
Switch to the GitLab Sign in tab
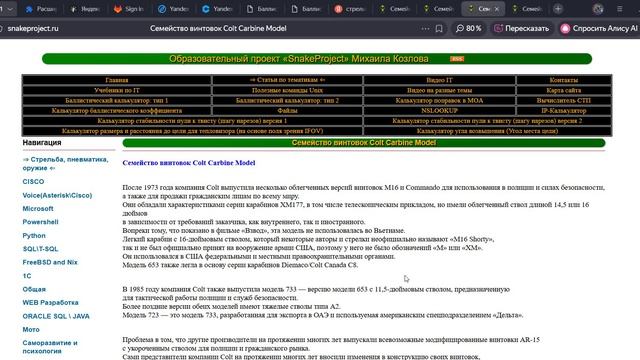(129, 9)
